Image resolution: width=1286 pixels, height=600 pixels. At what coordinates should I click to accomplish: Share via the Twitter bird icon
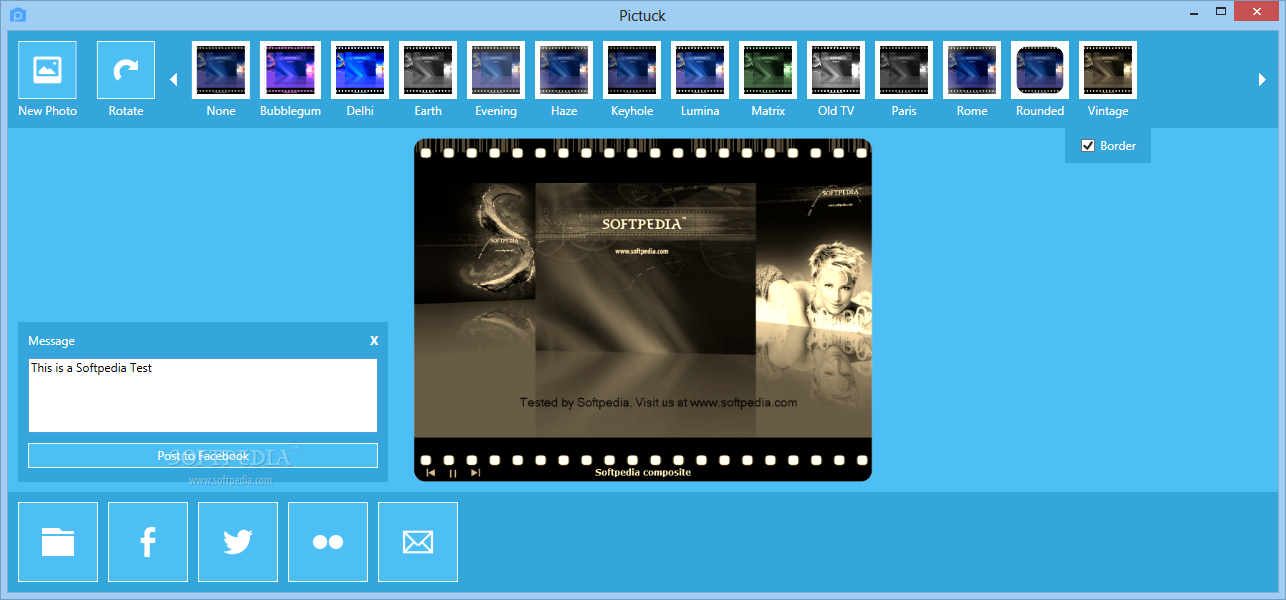pos(238,542)
